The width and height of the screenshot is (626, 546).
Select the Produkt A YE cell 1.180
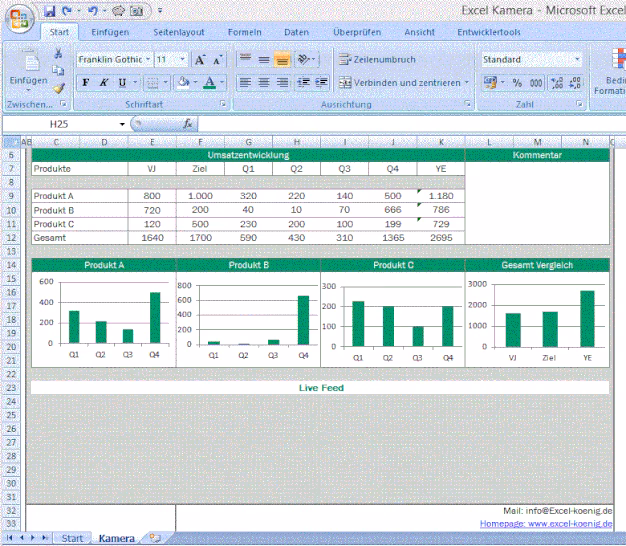(x=441, y=196)
